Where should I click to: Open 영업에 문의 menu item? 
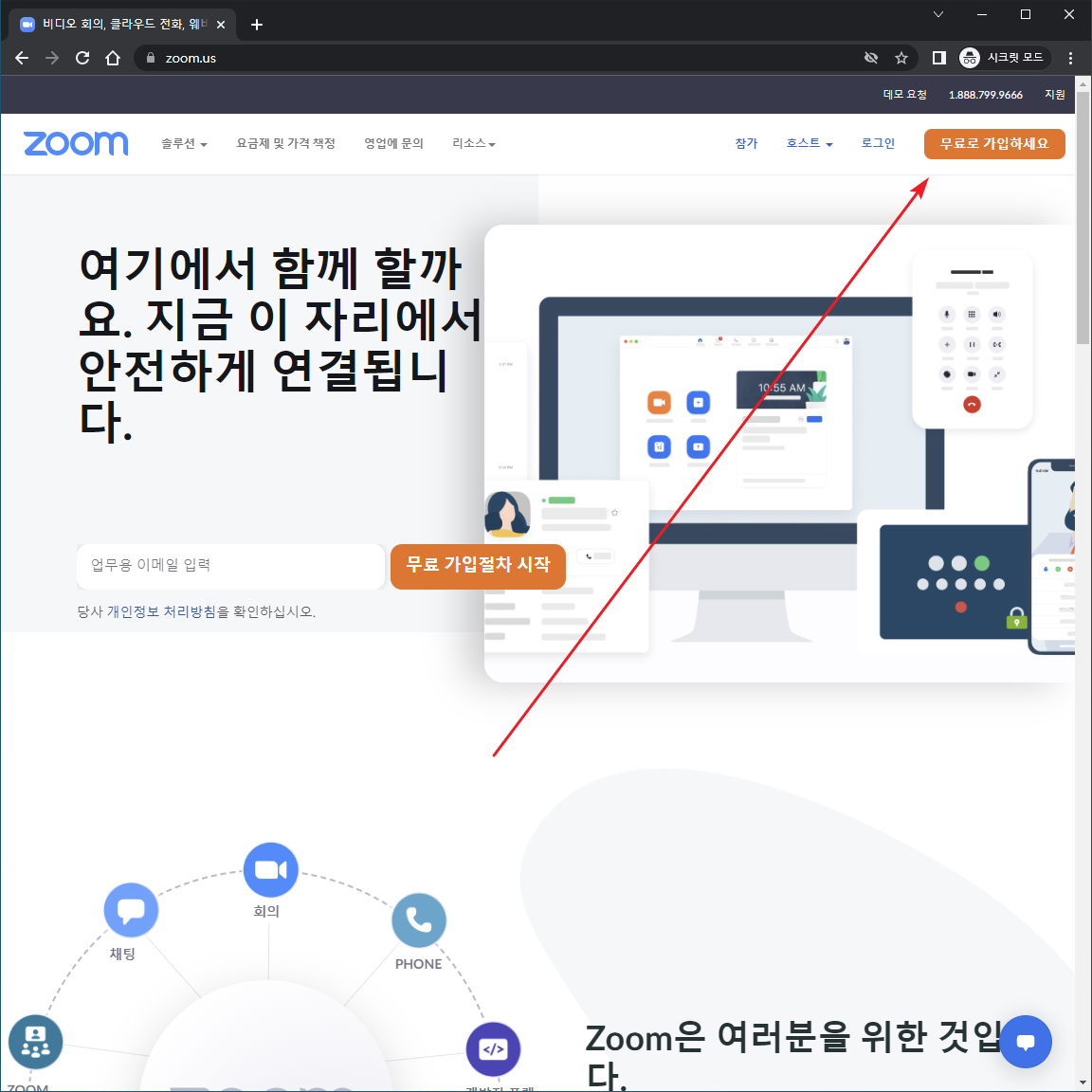click(393, 143)
